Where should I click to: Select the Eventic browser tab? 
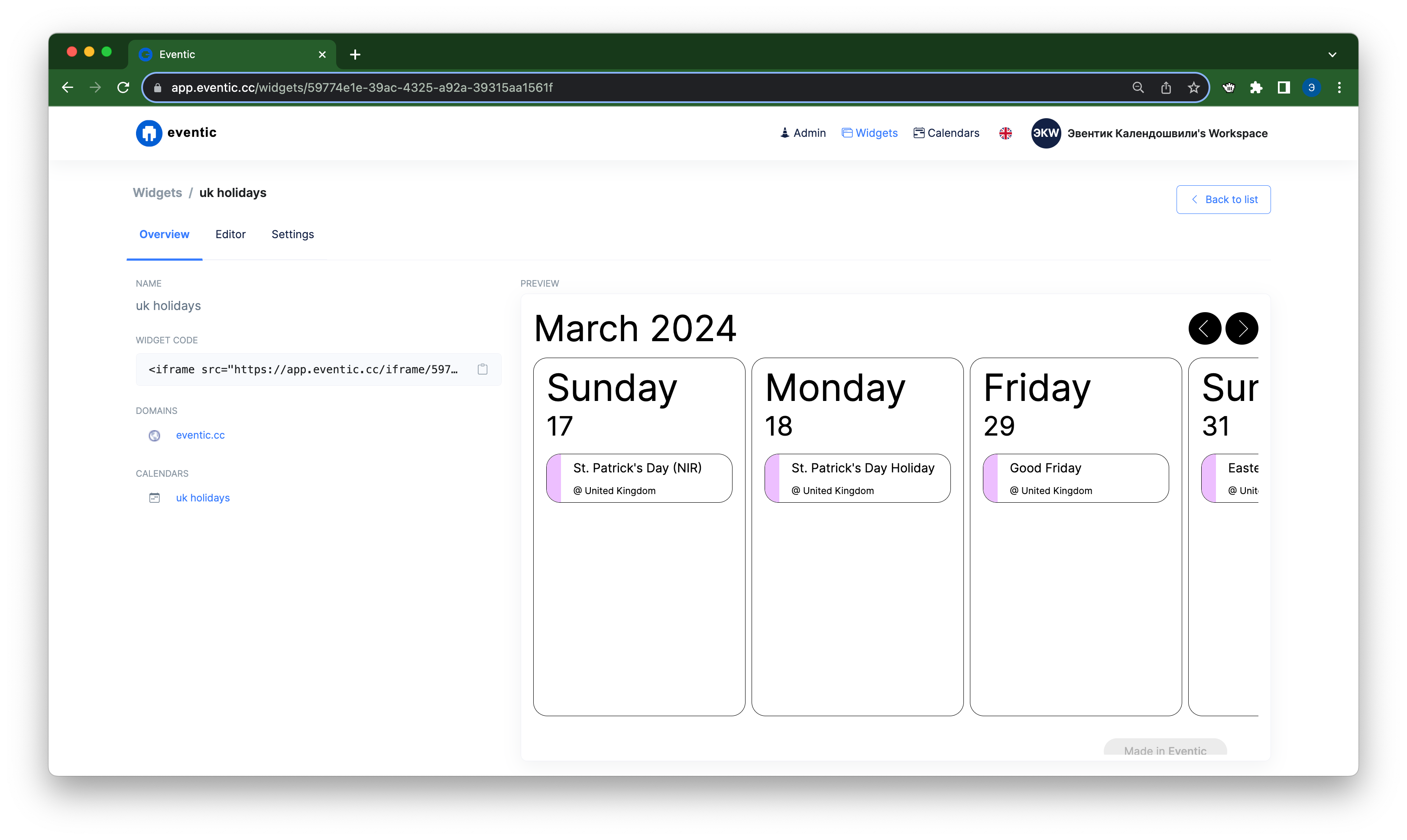coord(232,54)
